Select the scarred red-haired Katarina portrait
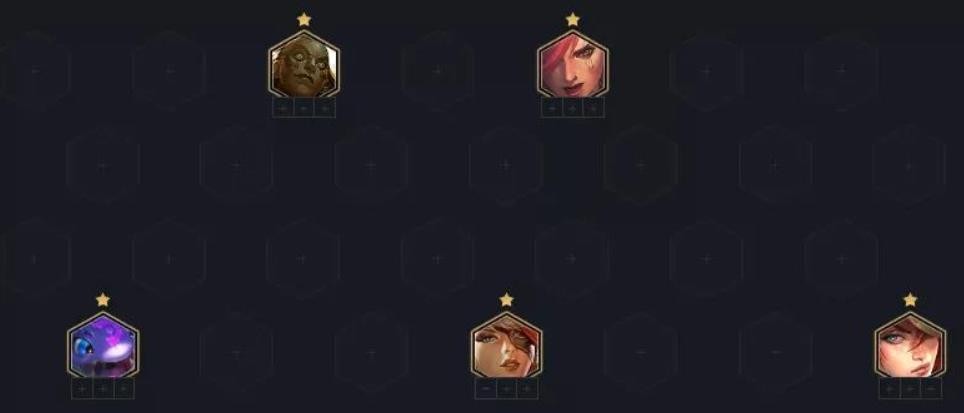Image resolution: width=964 pixels, height=413 pixels. (572, 64)
